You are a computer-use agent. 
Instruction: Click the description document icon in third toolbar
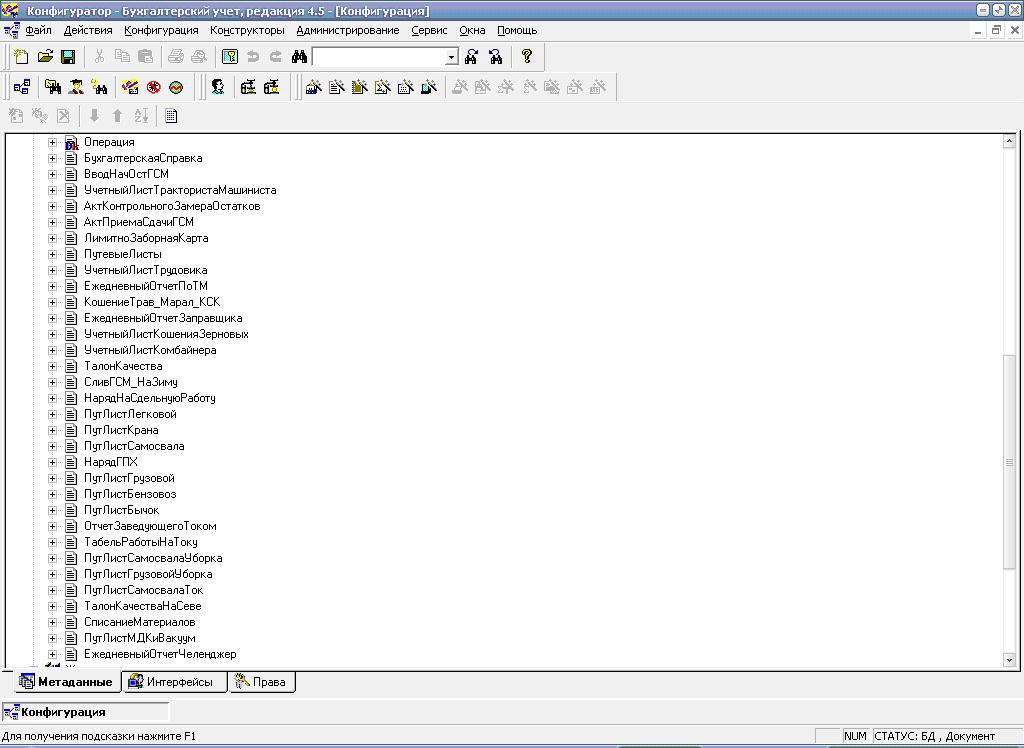[x=171, y=116]
